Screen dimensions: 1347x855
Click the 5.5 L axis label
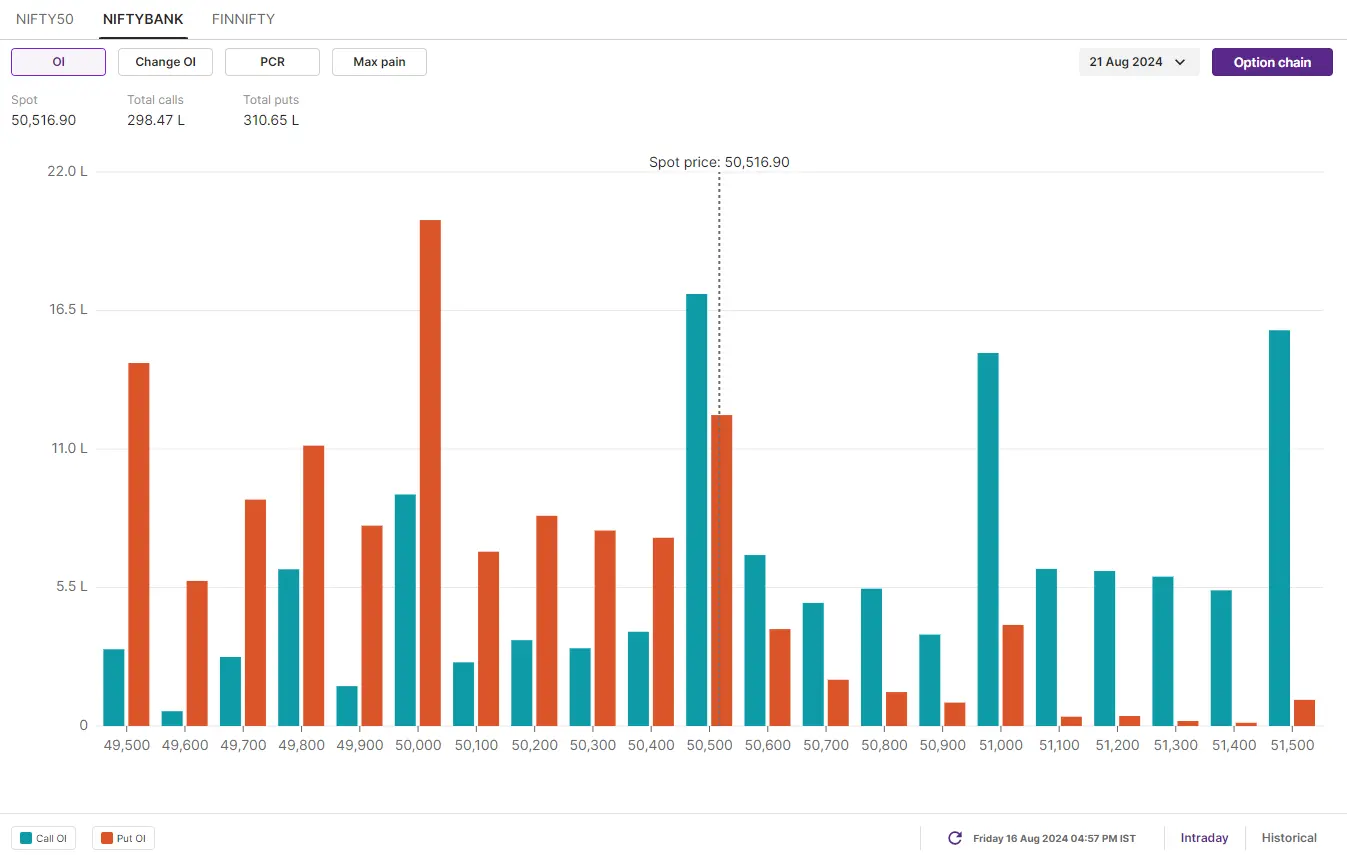click(72, 586)
